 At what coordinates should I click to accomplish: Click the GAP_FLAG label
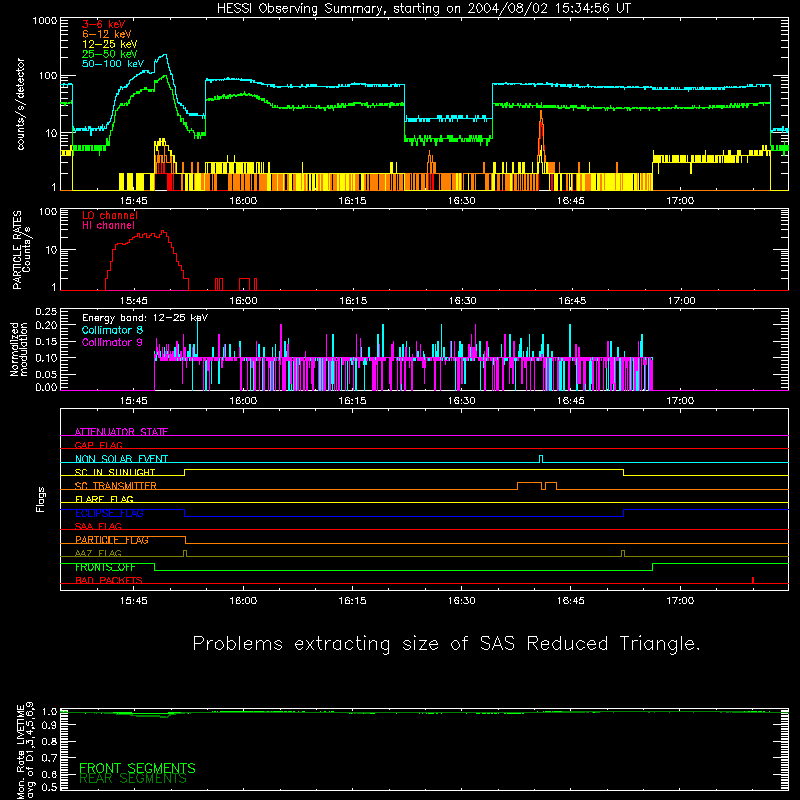[x=98, y=445]
